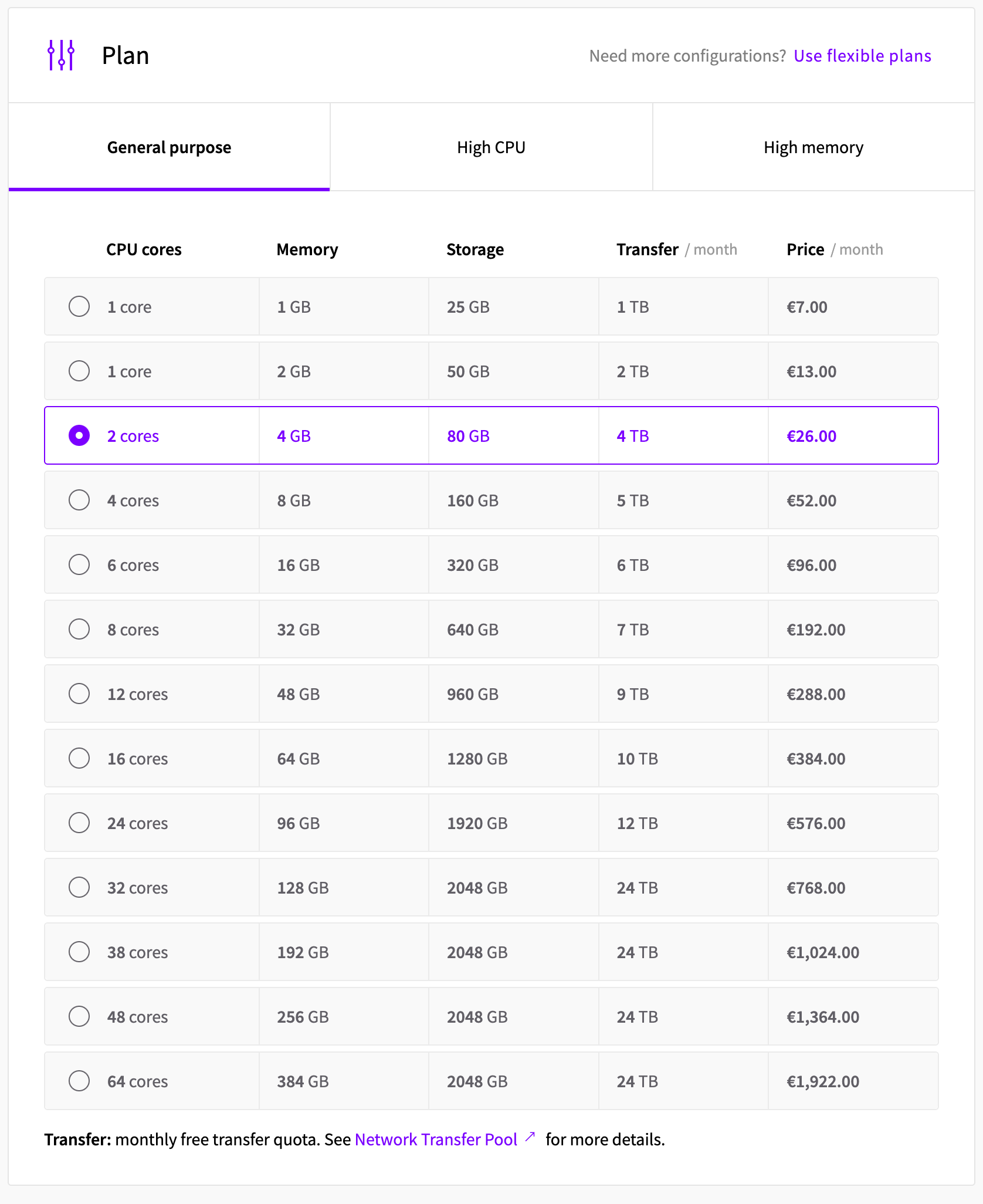Click the 256 GB memory cell
Viewport: 983px width, 1204px height.
tap(344, 1016)
